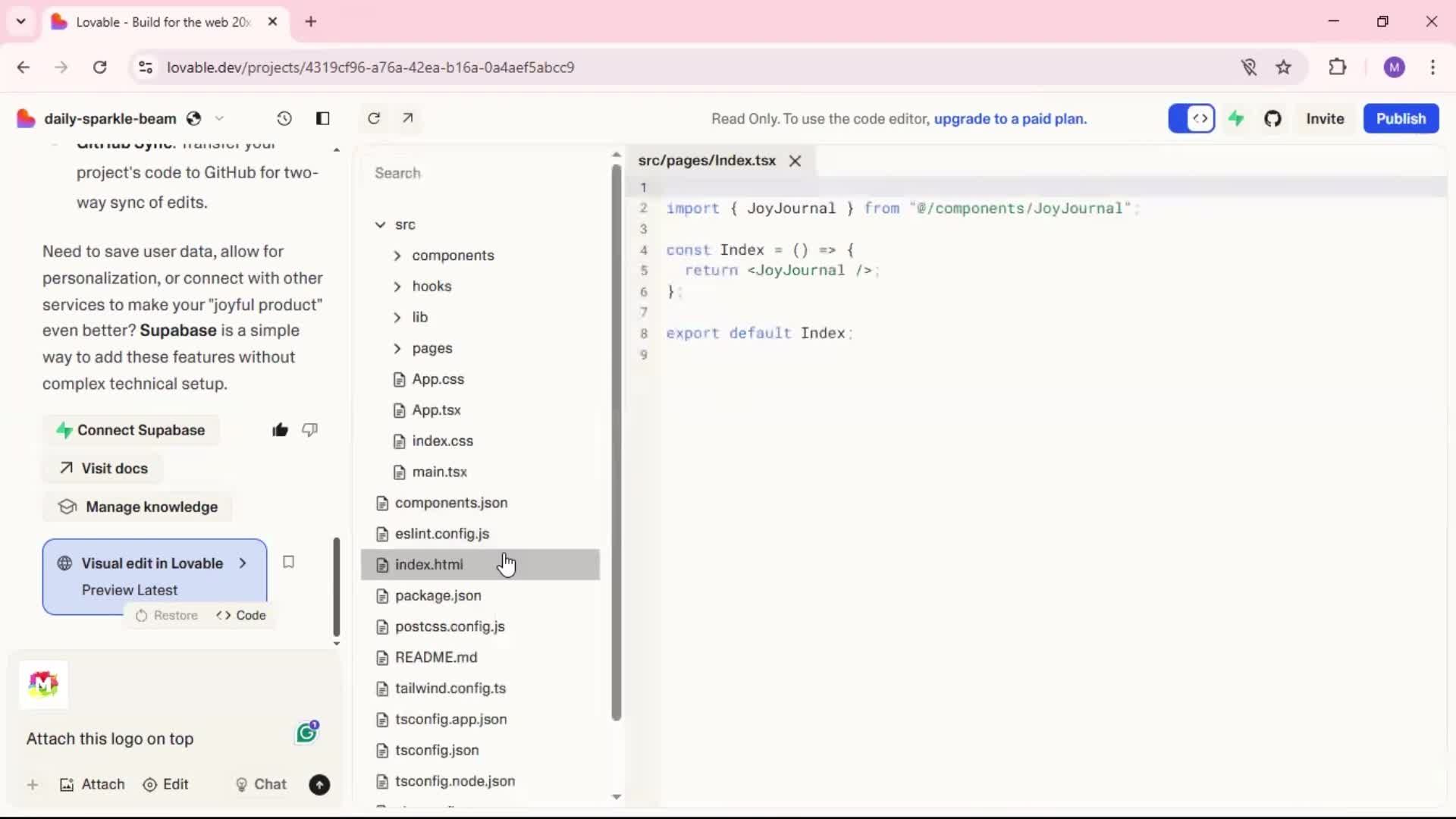Click the plus icon in chat toolbar
This screenshot has width=1456, height=819.
pyautogui.click(x=33, y=785)
